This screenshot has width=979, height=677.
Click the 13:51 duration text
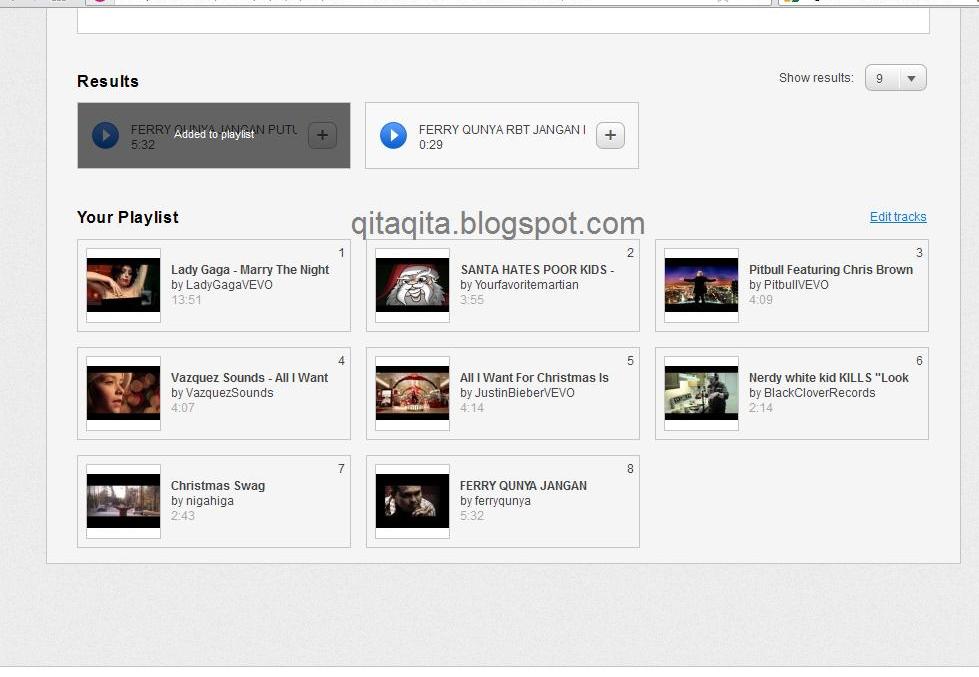186,300
